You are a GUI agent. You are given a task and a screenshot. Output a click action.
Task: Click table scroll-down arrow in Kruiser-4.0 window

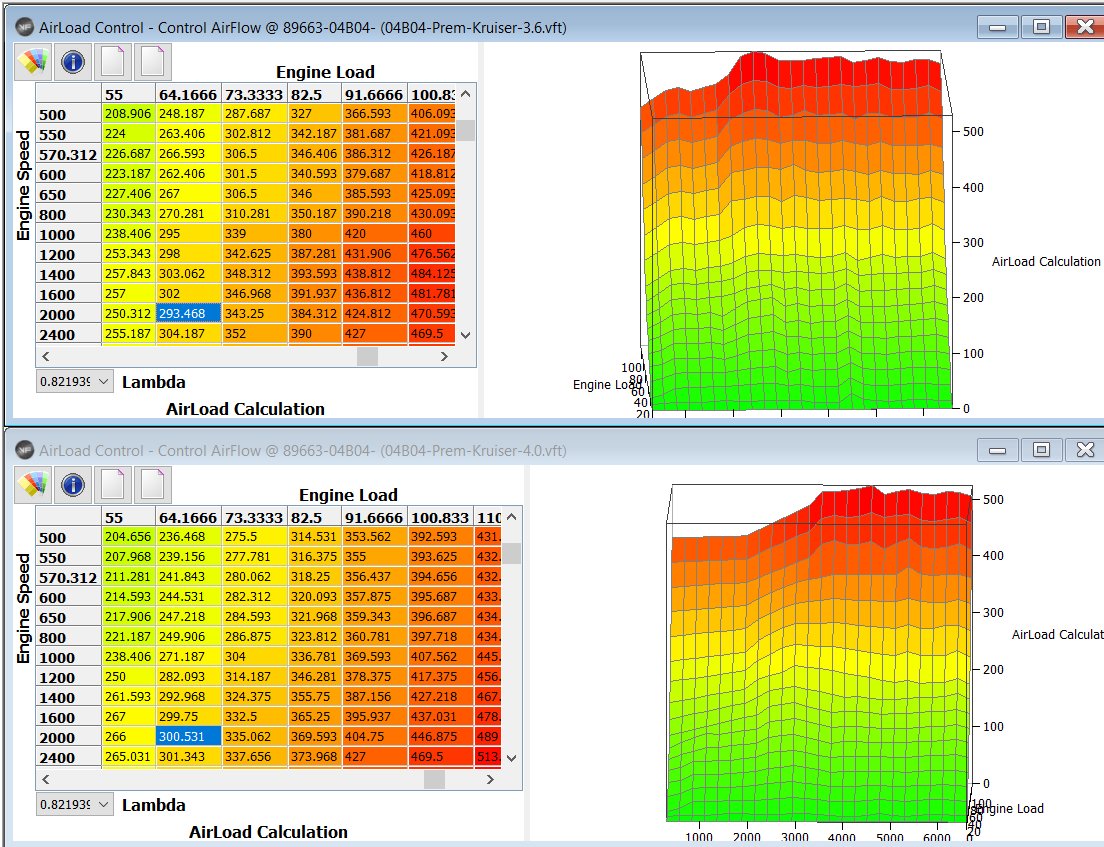(x=512, y=758)
